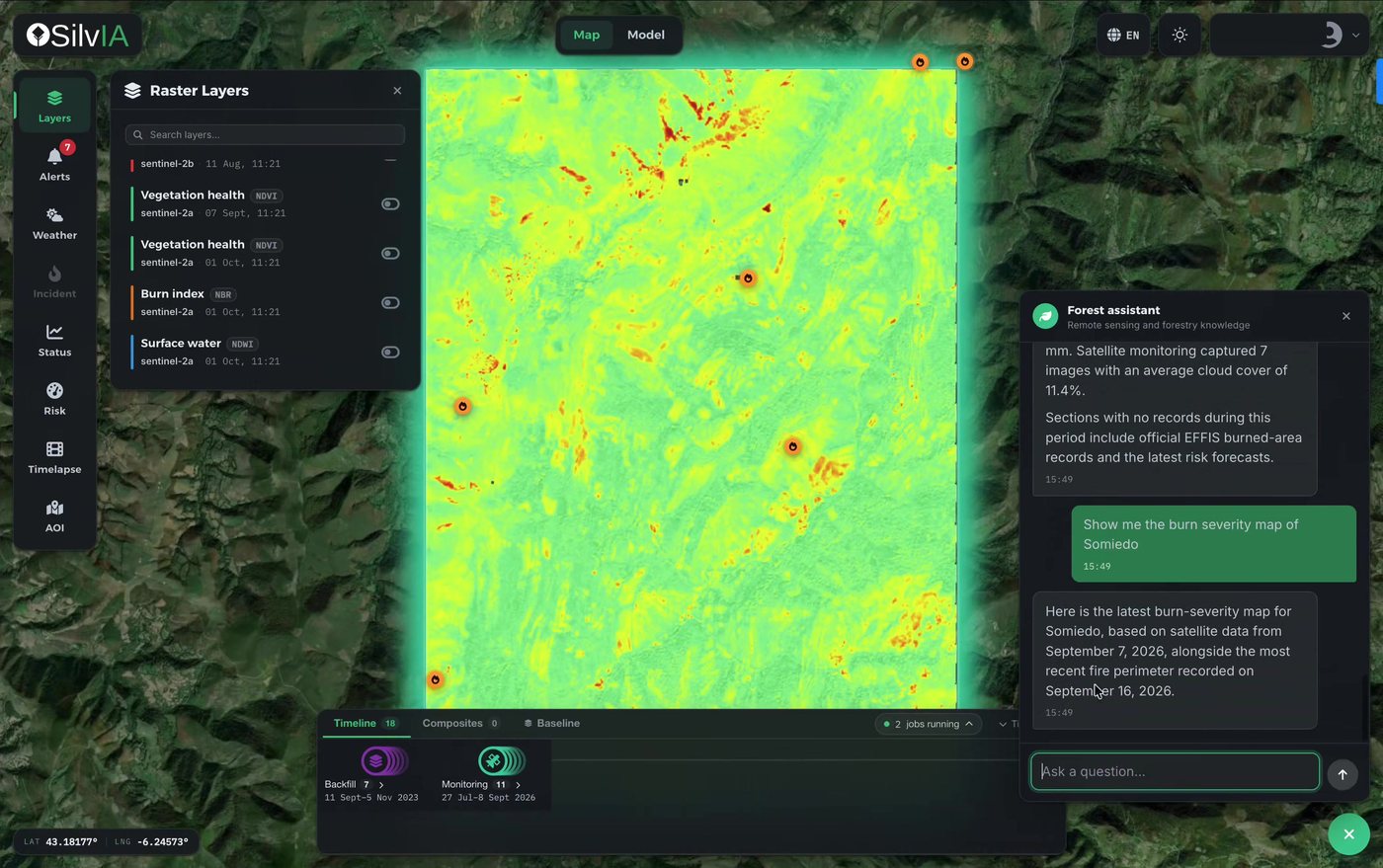
Task: Open the EN language selector
Action: [1123, 35]
